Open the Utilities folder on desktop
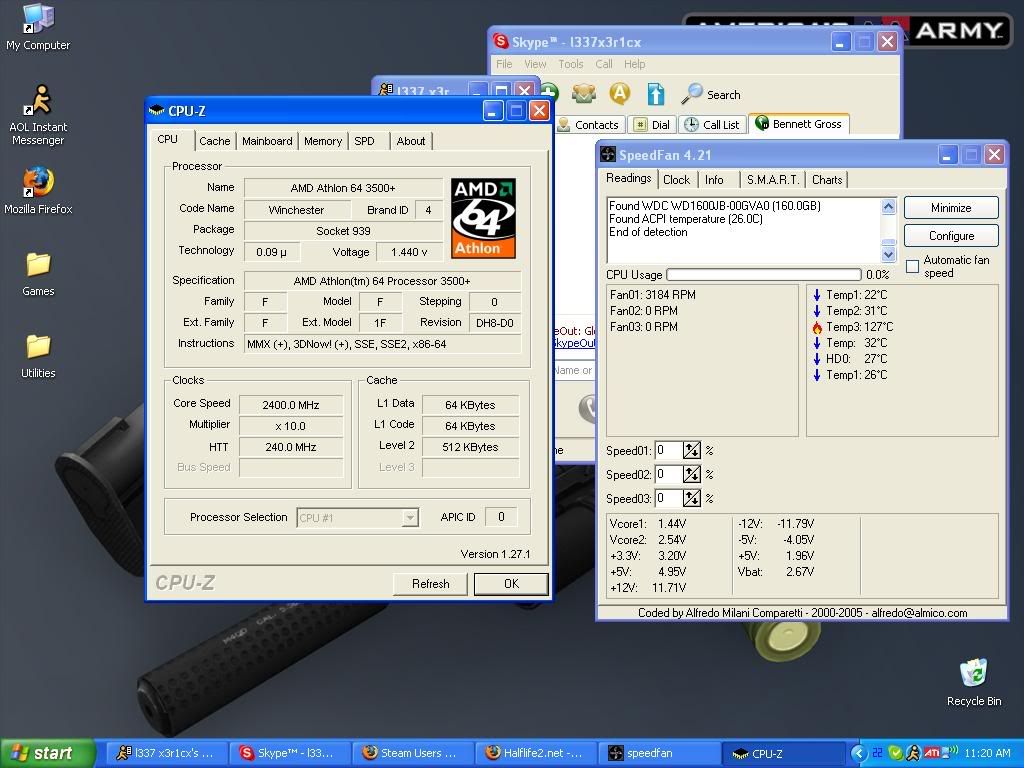 (x=38, y=356)
